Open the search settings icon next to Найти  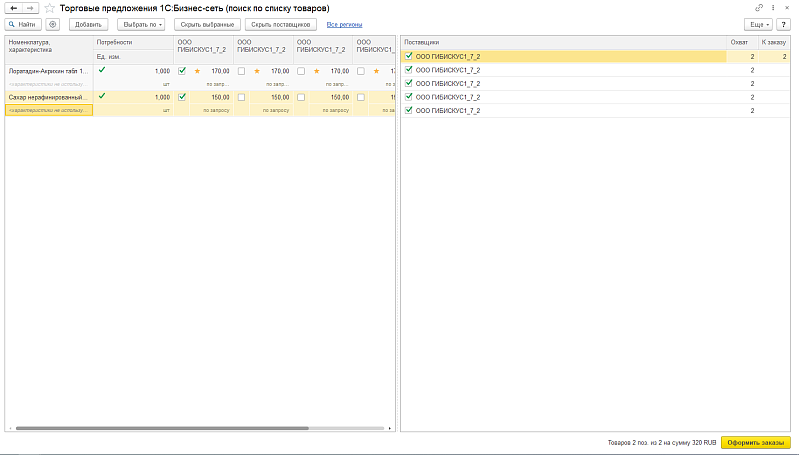tap(53, 23)
